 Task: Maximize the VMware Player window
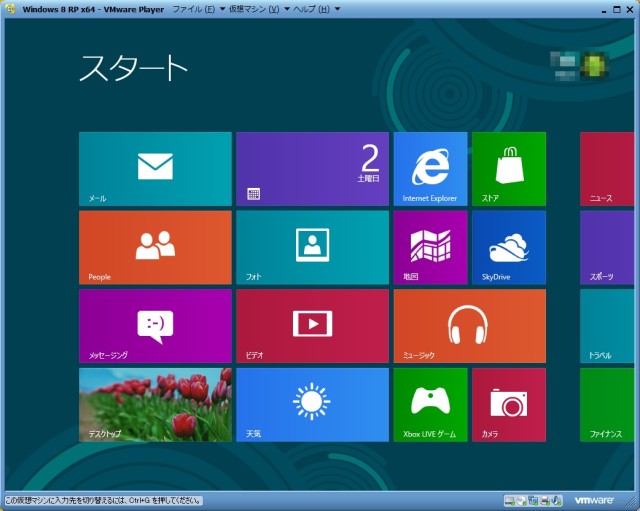[617, 9]
